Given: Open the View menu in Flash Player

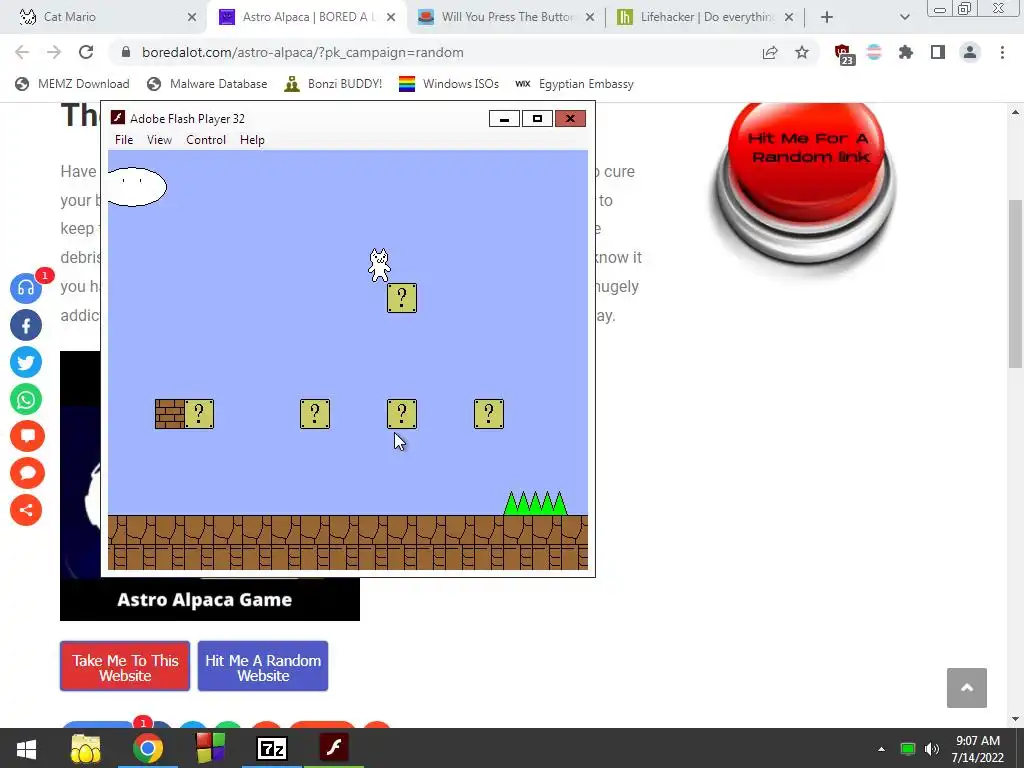Looking at the screenshot, I should click(x=159, y=140).
